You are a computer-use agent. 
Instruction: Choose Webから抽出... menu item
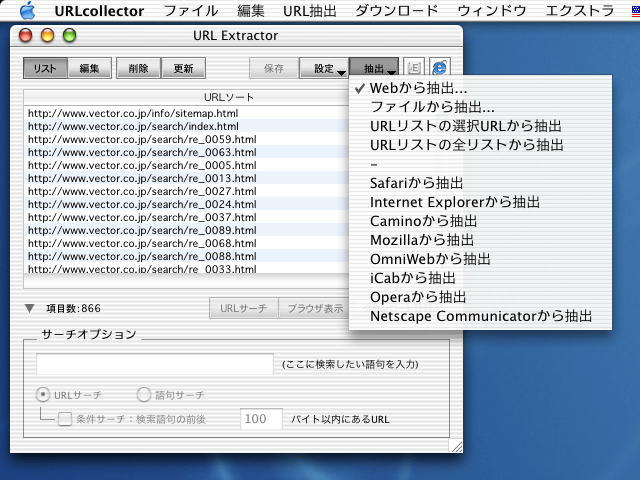point(480,88)
